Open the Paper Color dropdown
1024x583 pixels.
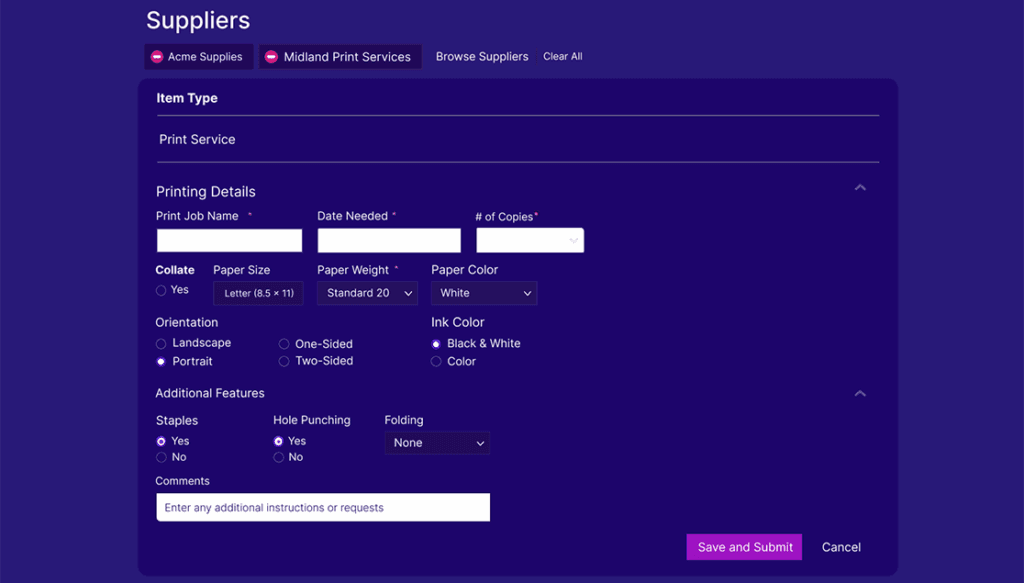[x=484, y=293]
